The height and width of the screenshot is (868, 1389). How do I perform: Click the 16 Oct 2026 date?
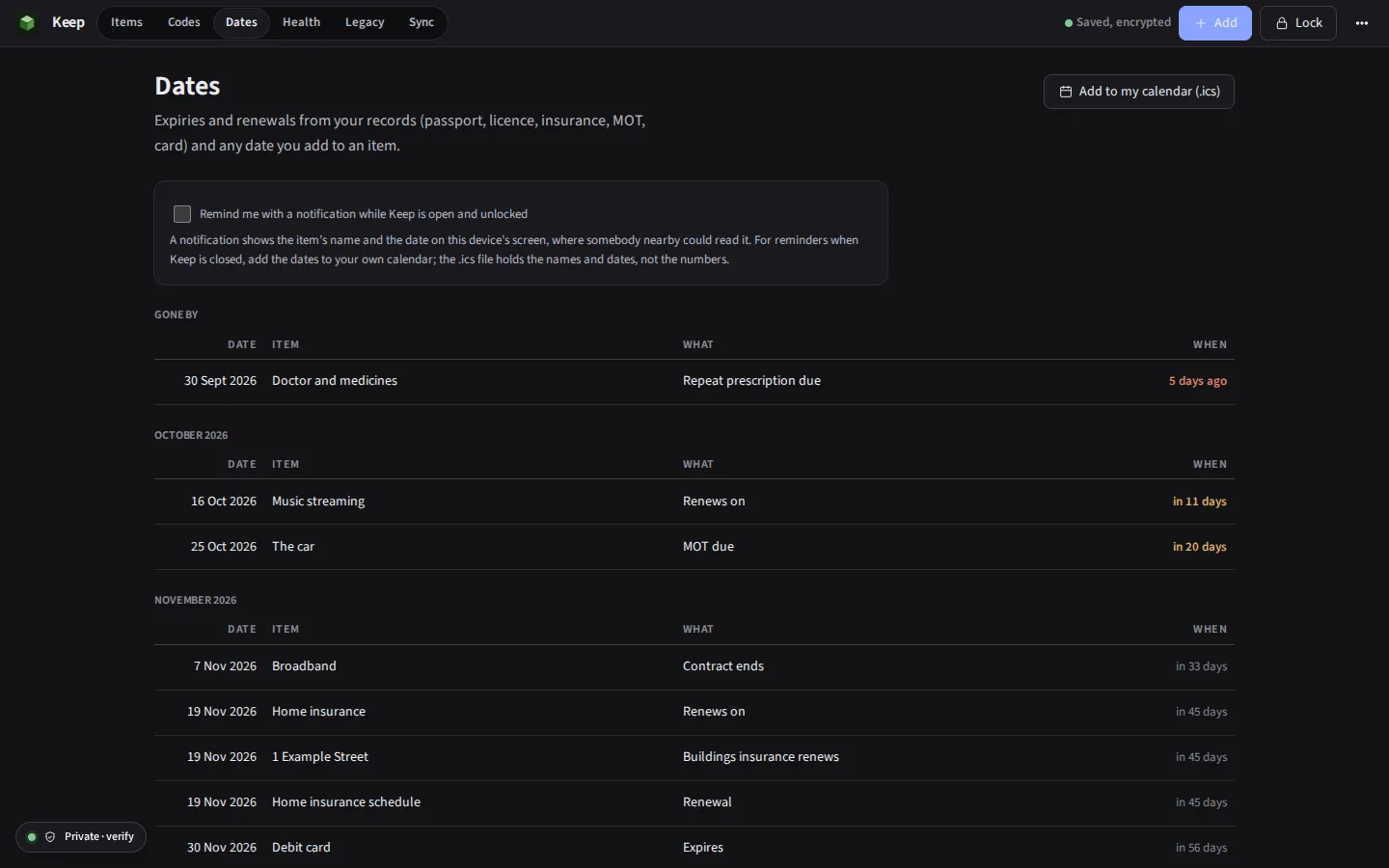click(x=224, y=502)
